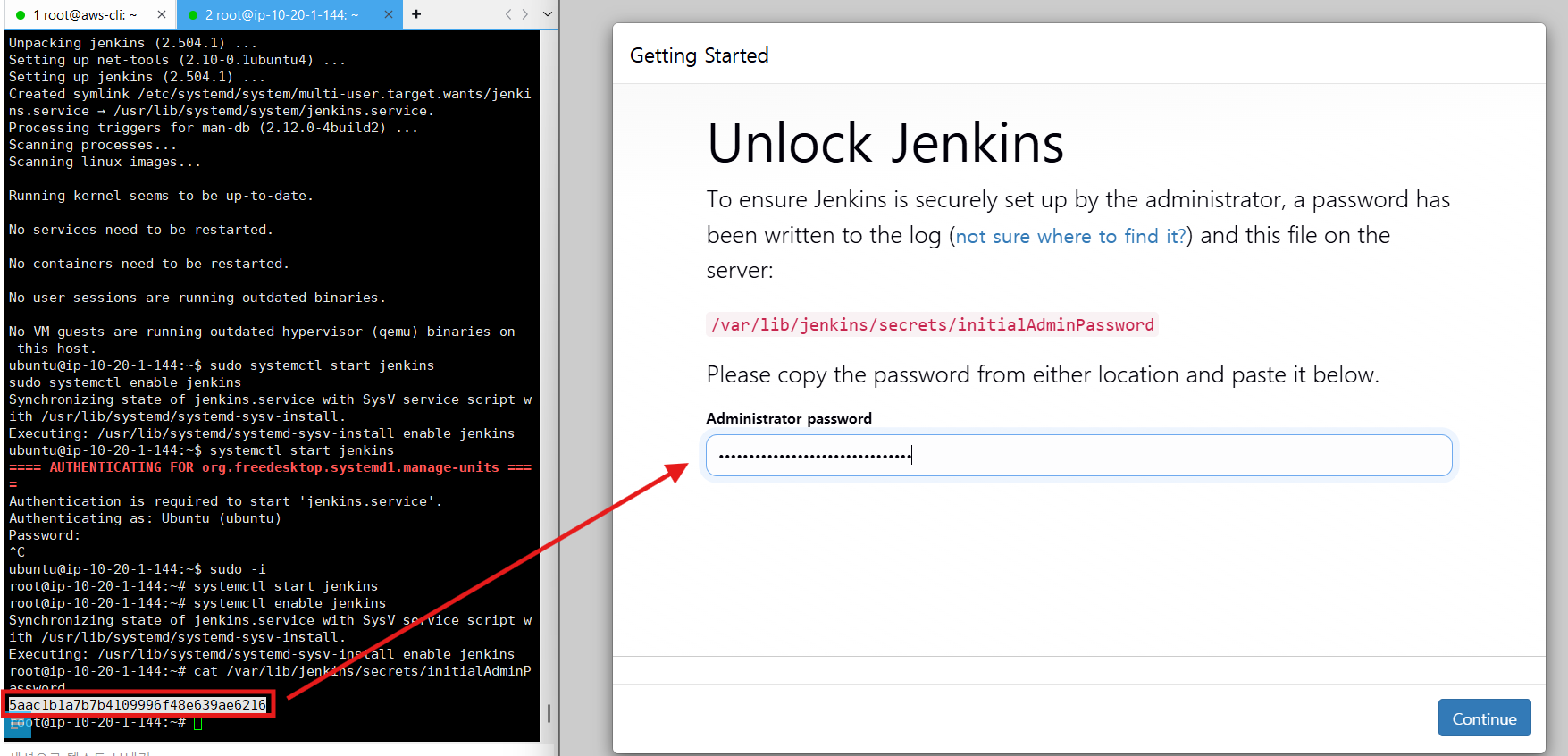Click the password hash 5aac1b1a7b7b4109996f48e639ae6216
The width and height of the screenshot is (1568, 756).
pyautogui.click(x=138, y=705)
